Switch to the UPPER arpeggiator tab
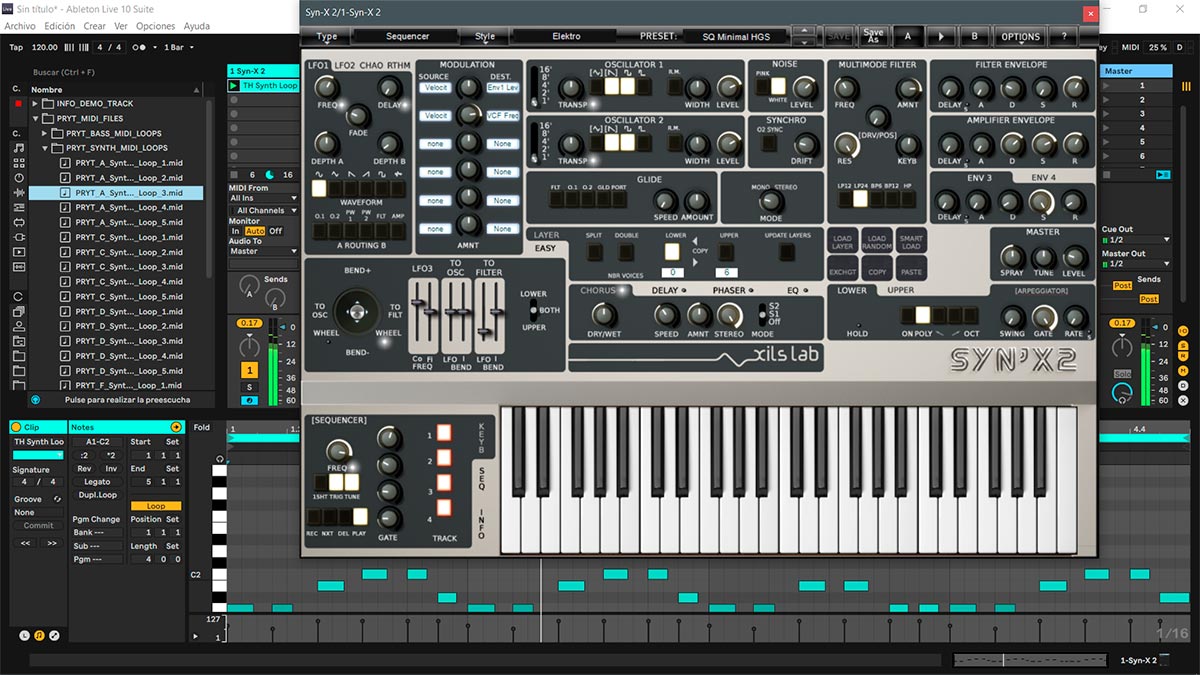 pos(901,290)
